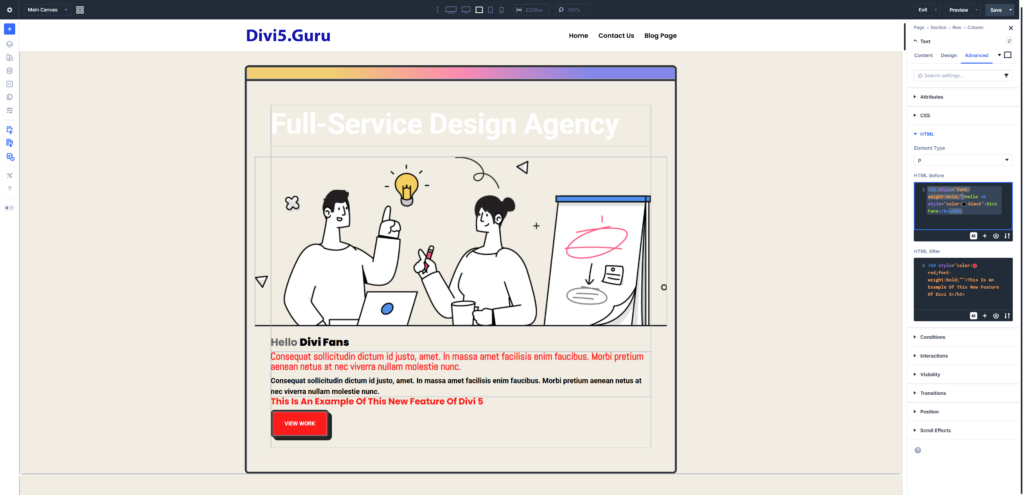Open the help question mark icon
This screenshot has width=1024, height=495.
point(9,188)
